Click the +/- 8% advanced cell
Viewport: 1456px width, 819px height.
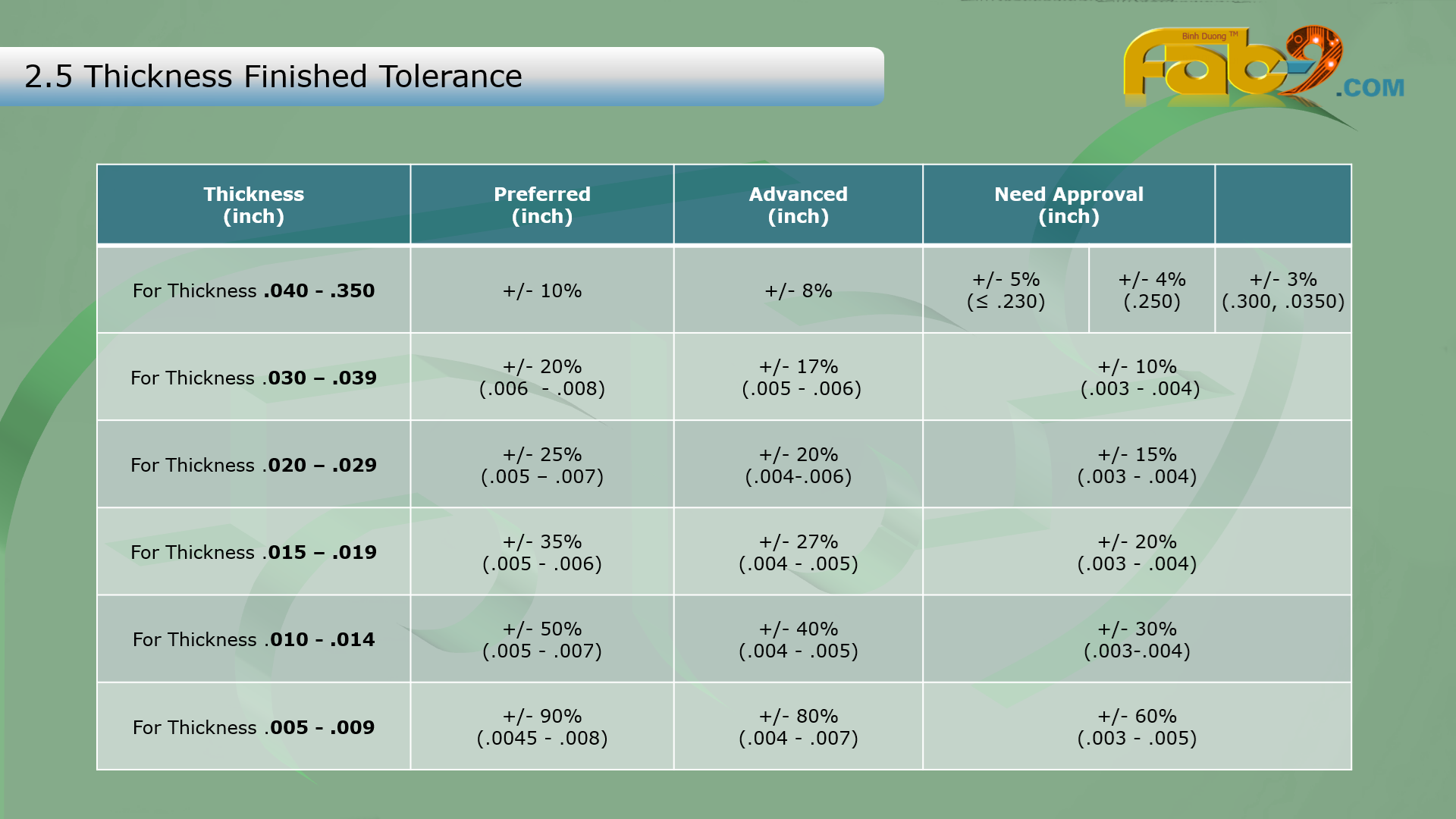798,290
